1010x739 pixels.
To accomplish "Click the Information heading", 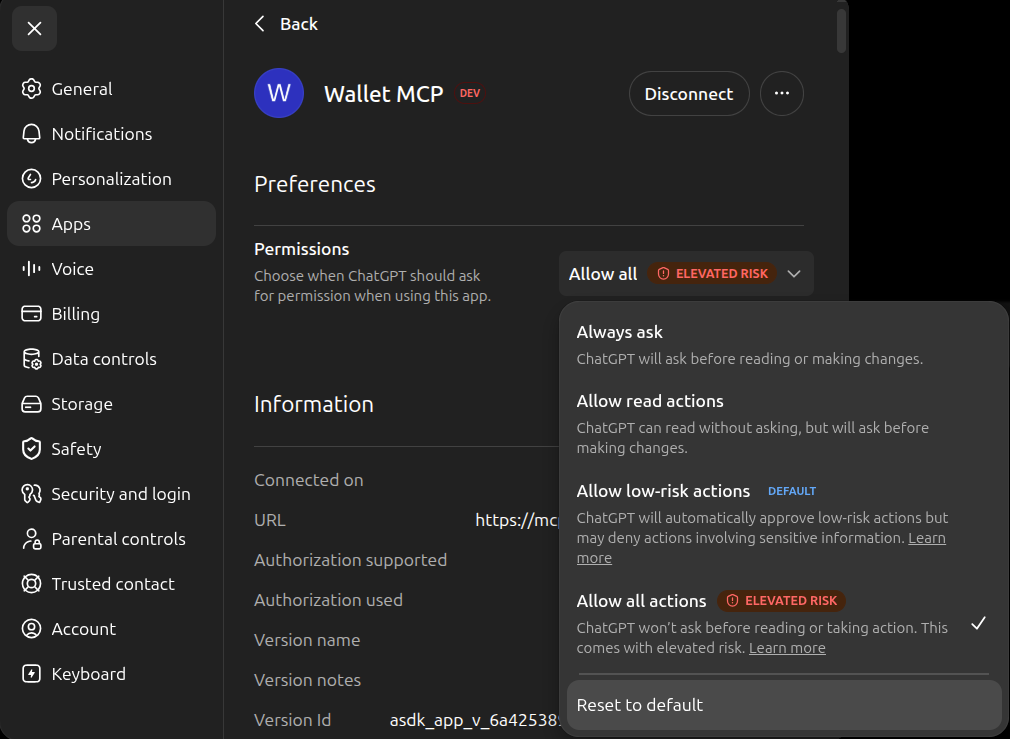I will coord(314,404).
